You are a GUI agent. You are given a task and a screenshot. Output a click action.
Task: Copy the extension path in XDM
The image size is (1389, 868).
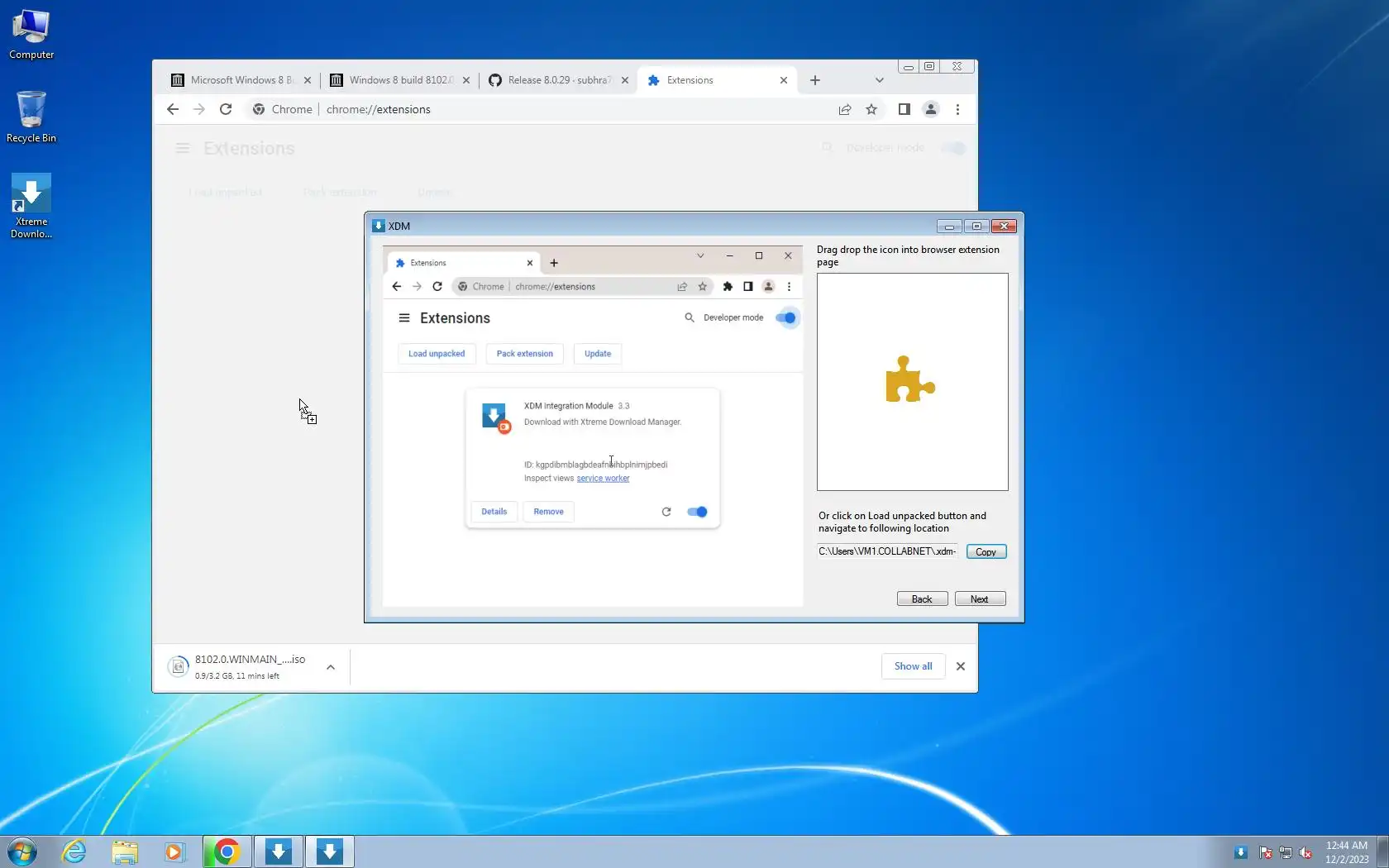tap(986, 551)
